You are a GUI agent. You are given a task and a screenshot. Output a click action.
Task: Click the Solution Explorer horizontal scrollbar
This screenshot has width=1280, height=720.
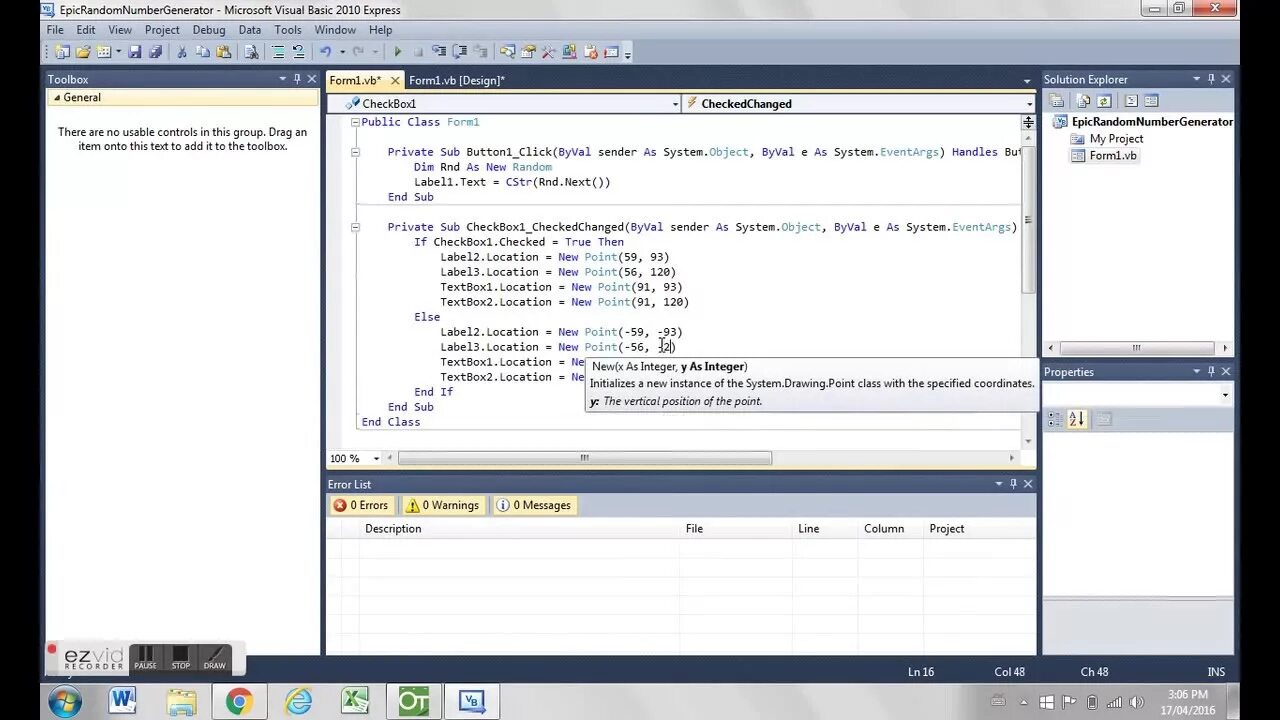point(1137,348)
